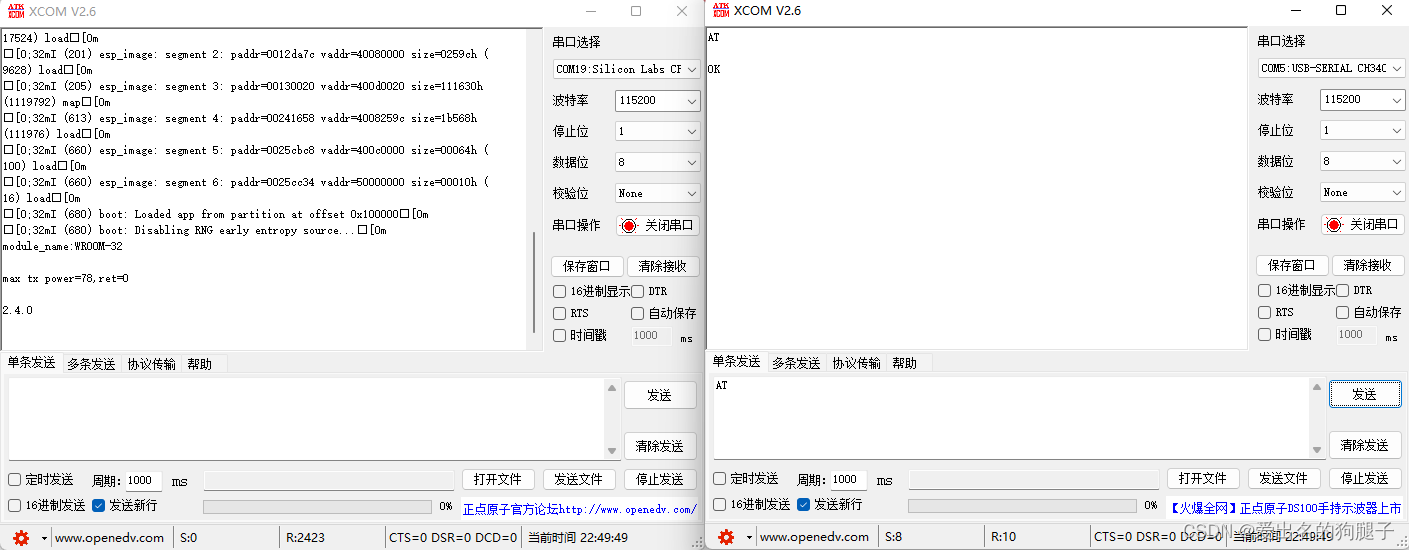Screen dimensions: 1409x550
Task: Click file send progress bar in left window
Action: click(317, 507)
